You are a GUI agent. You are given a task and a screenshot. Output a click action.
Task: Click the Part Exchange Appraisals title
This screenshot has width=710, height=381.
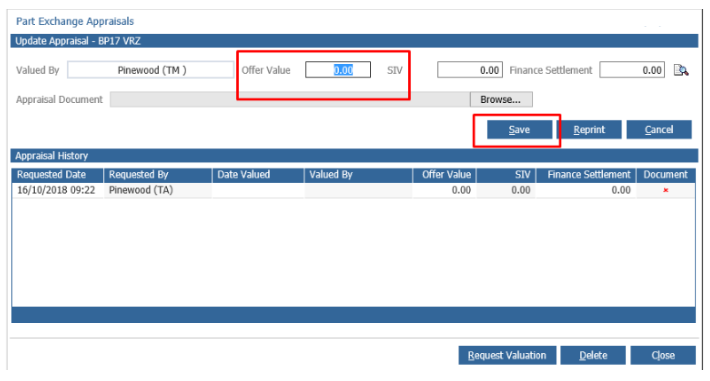click(75, 21)
